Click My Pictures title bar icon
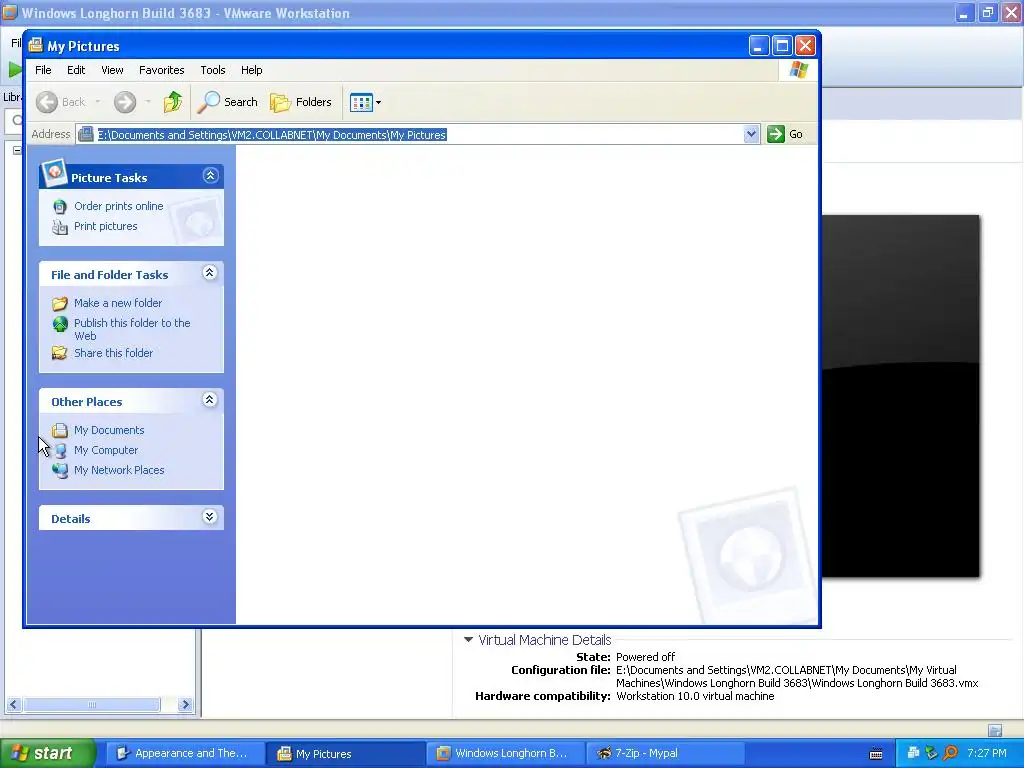The image size is (1024, 768). pyautogui.click(x=35, y=45)
